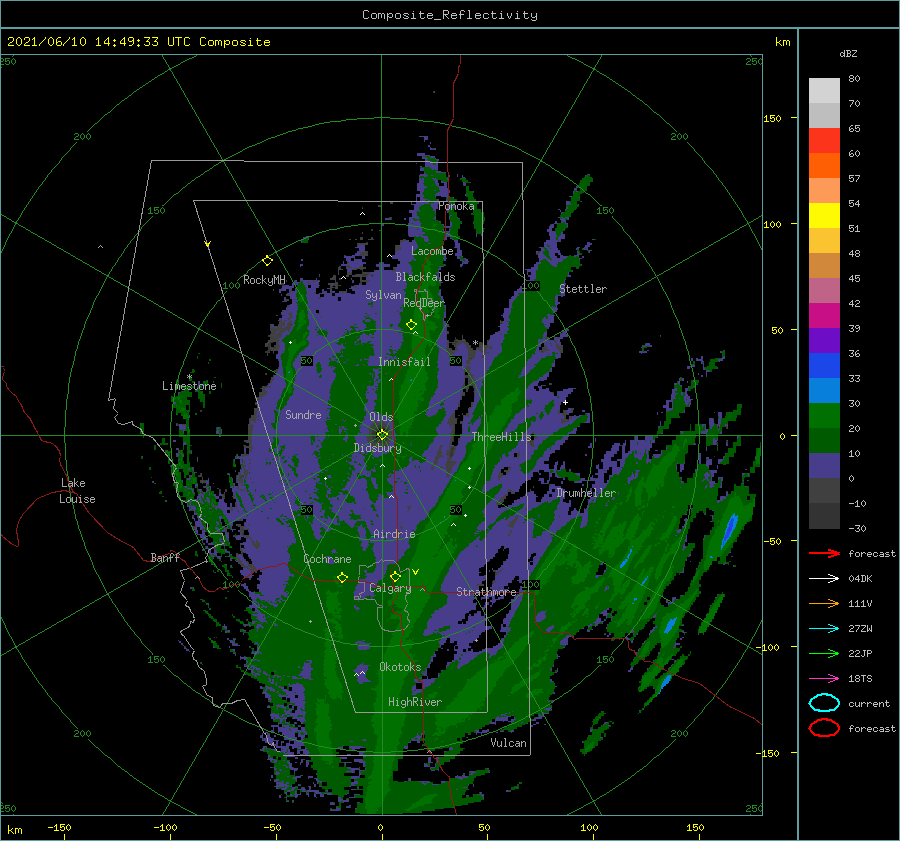Screen dimensions: 900x841
Task: Click the red forecast arrow in legend
Action: coord(824,553)
